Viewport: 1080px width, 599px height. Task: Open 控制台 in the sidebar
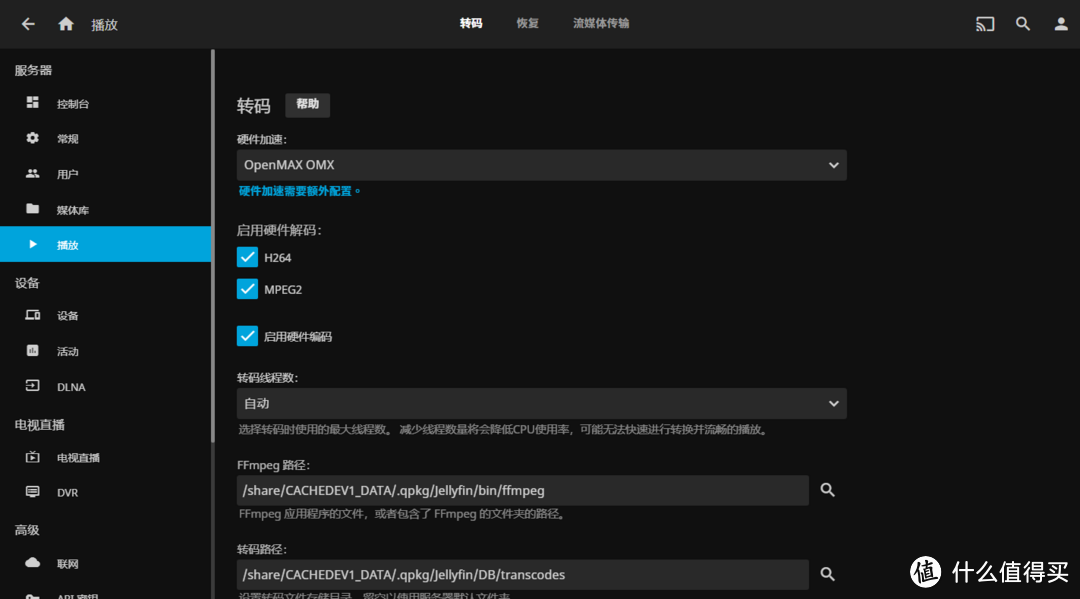click(105, 103)
